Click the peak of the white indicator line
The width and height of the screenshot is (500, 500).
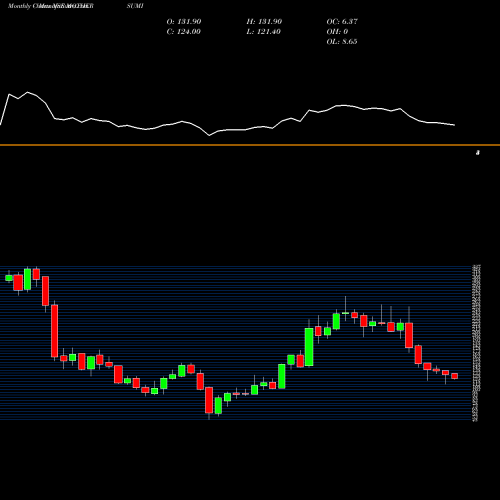click(x=28, y=92)
